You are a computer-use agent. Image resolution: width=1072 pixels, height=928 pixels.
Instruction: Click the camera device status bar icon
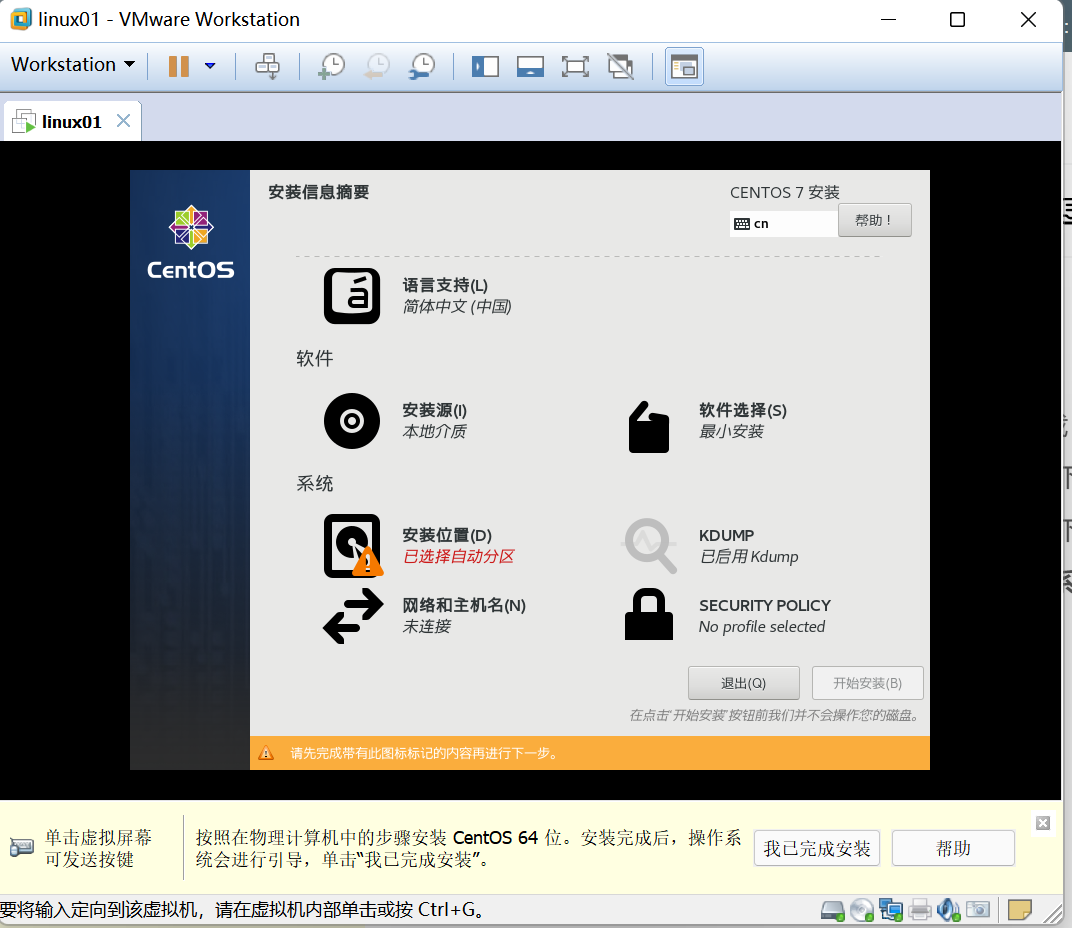click(x=978, y=910)
